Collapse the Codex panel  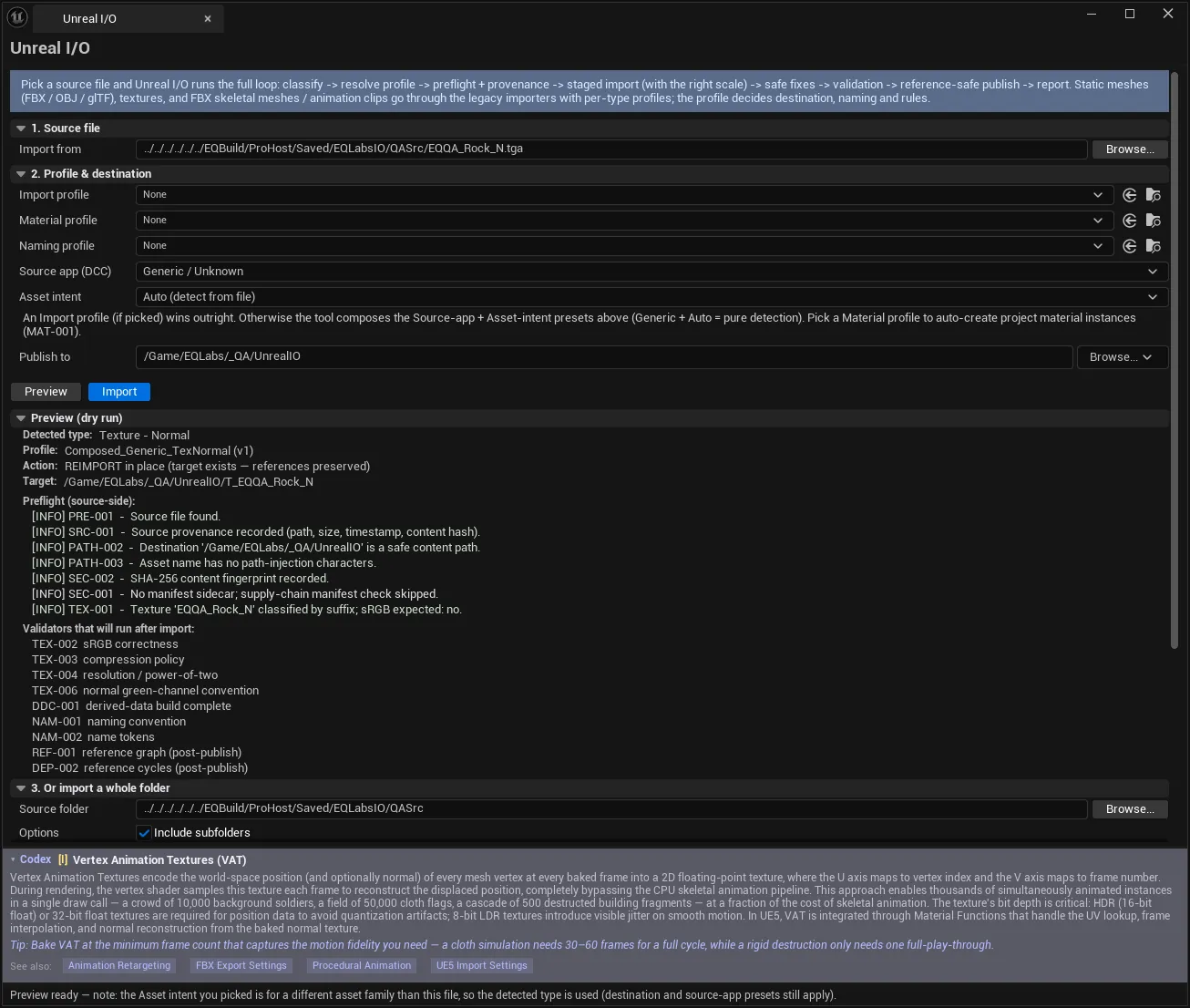coord(13,859)
